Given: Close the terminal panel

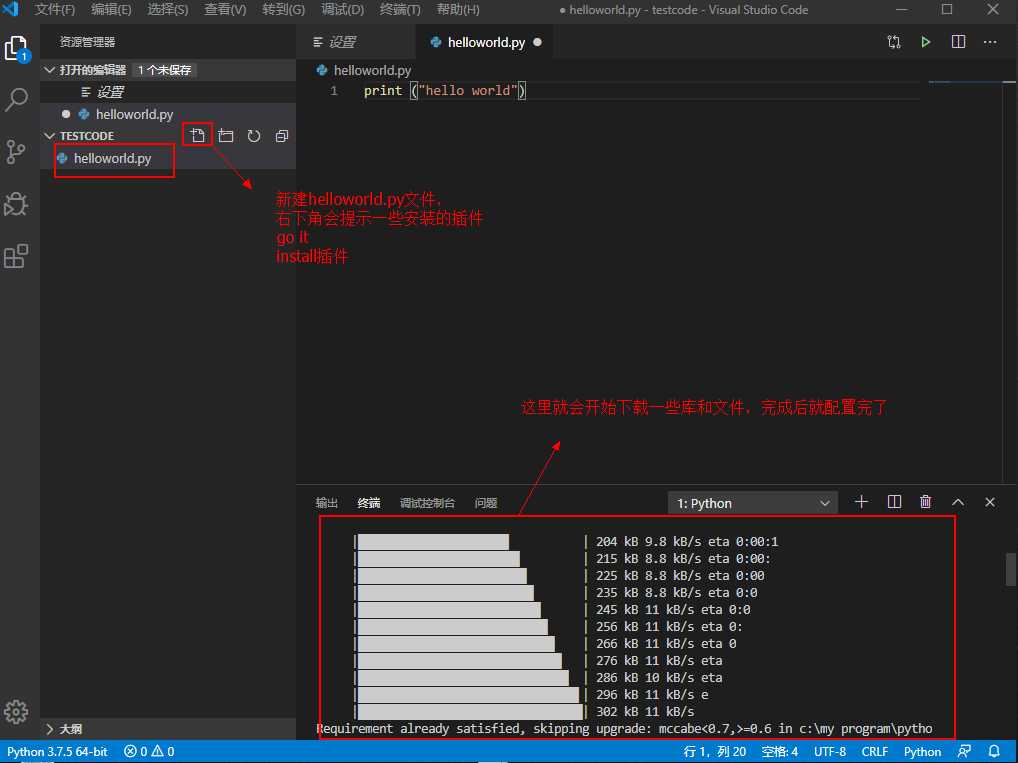Looking at the screenshot, I should coord(989,502).
